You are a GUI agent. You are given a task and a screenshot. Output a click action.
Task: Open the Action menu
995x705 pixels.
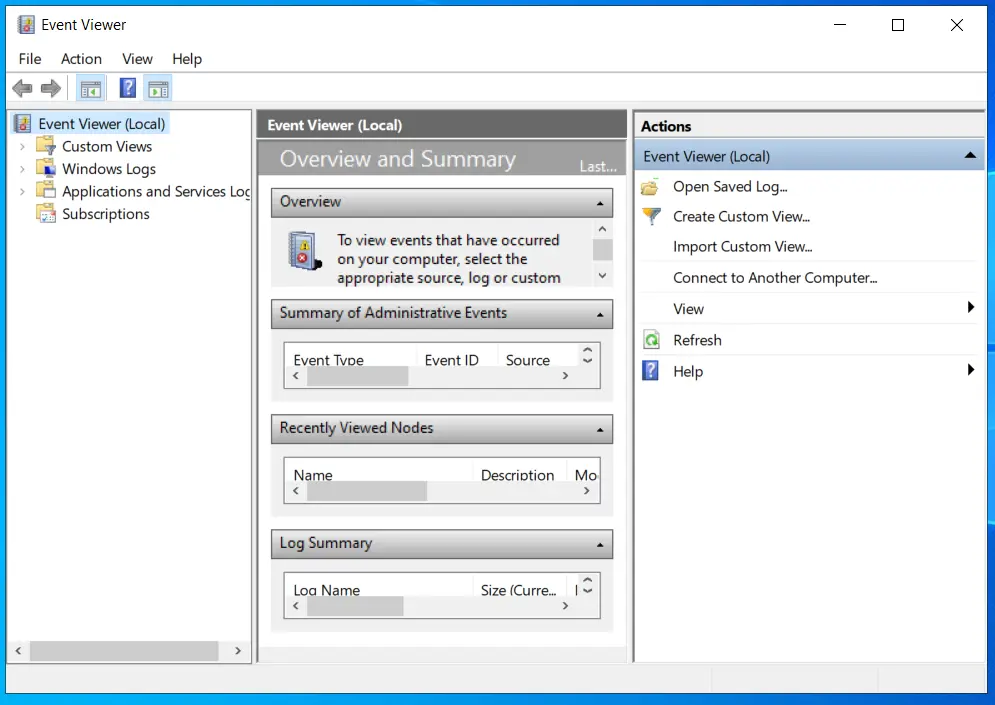[81, 59]
